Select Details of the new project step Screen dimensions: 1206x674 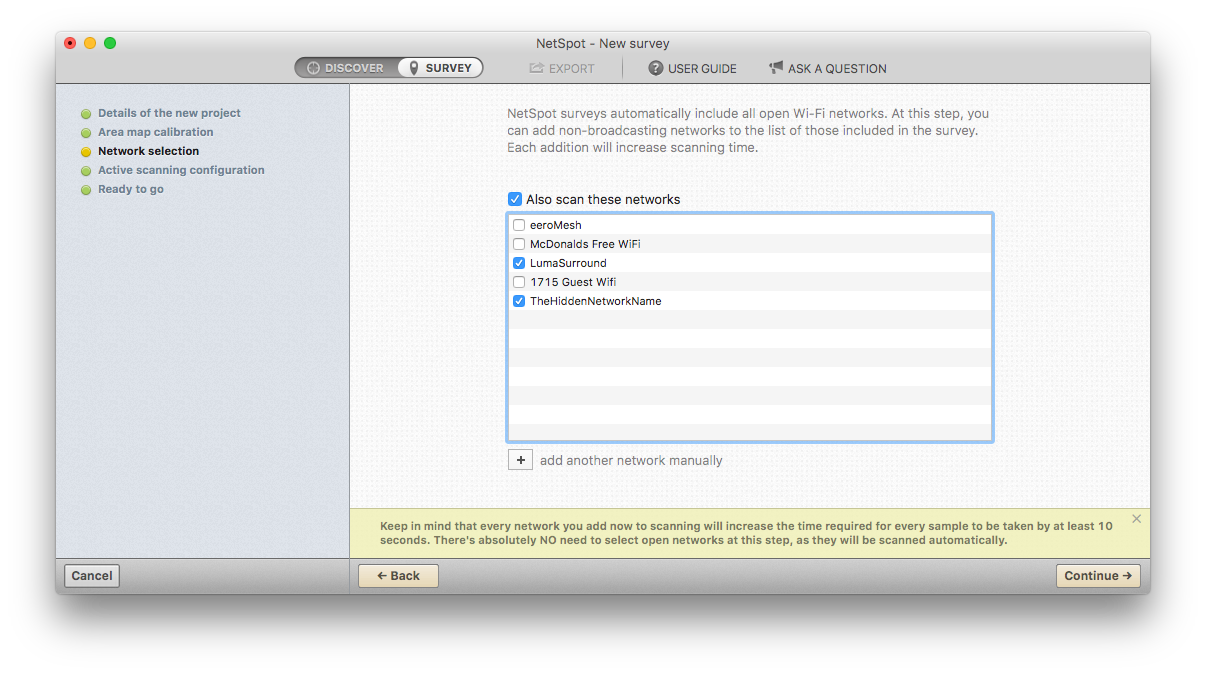click(169, 113)
